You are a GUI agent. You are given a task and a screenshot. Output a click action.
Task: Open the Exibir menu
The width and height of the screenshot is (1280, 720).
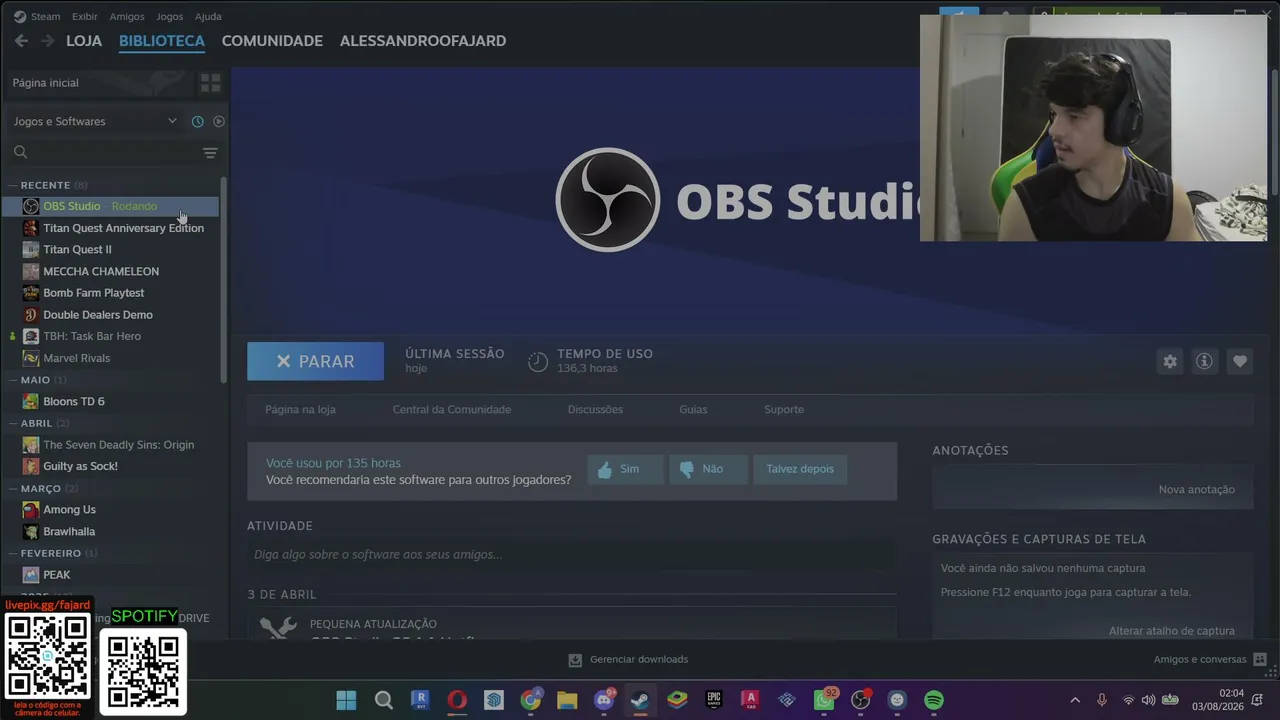coord(85,16)
